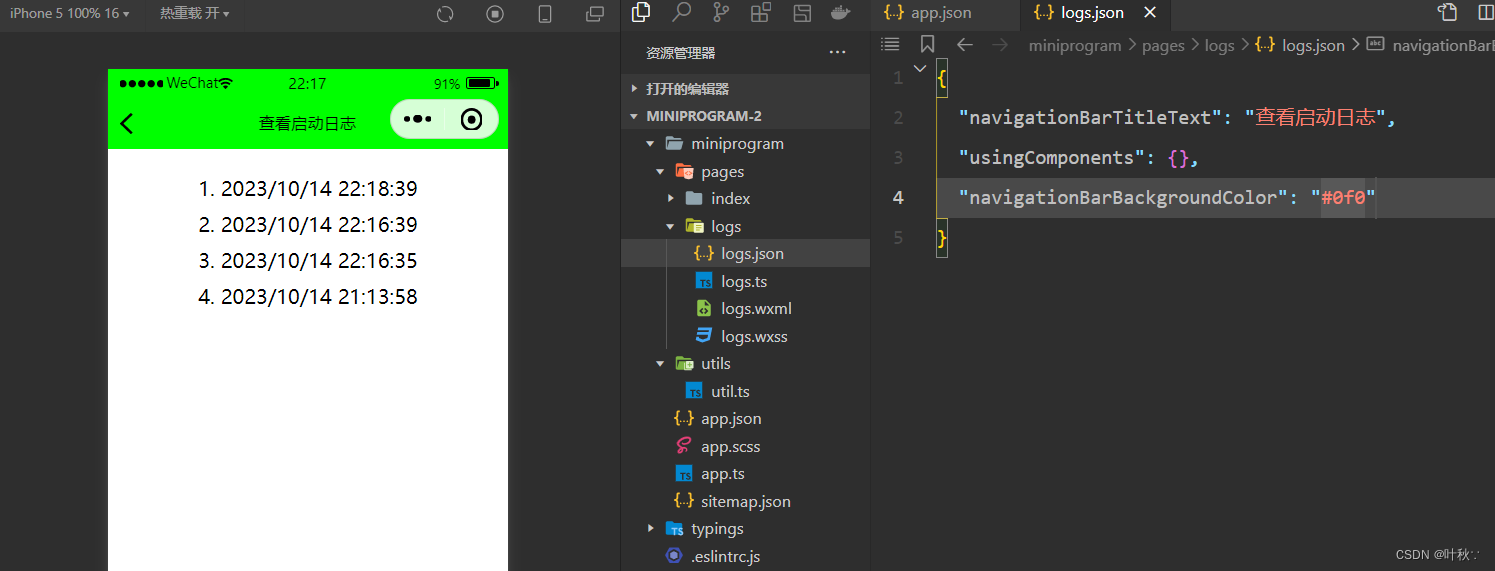Expand the typings folder
The height and width of the screenshot is (571, 1495).
tap(650, 529)
